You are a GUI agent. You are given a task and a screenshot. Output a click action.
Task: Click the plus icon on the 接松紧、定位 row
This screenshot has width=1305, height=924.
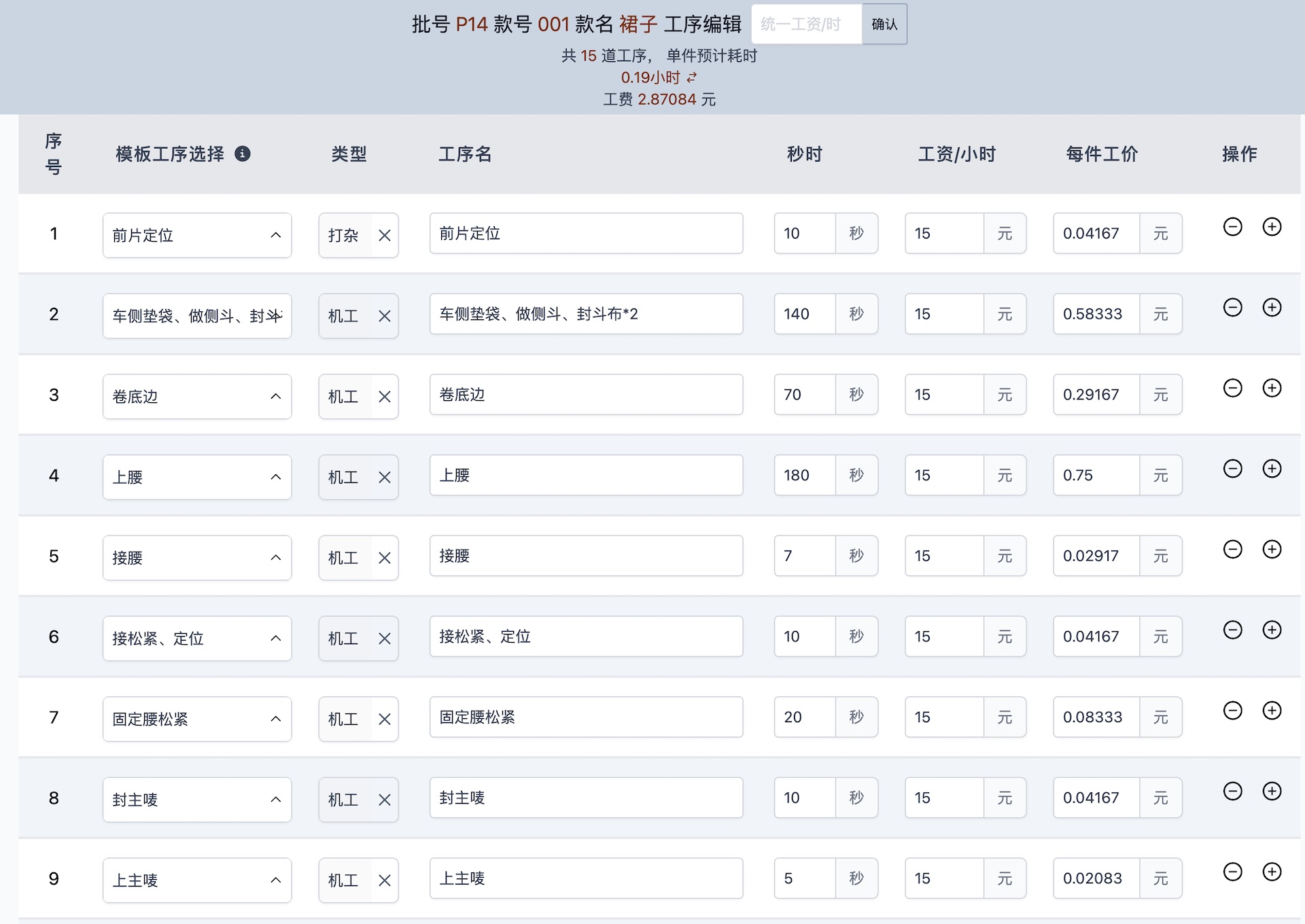(x=1272, y=629)
